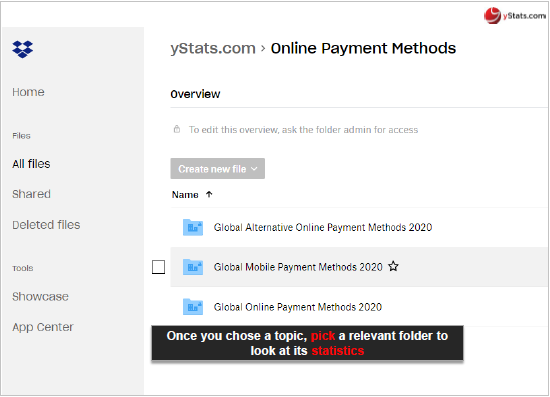550x397 pixels.
Task: Open the yStats.com logo in the corner
Action: click(x=515, y=15)
